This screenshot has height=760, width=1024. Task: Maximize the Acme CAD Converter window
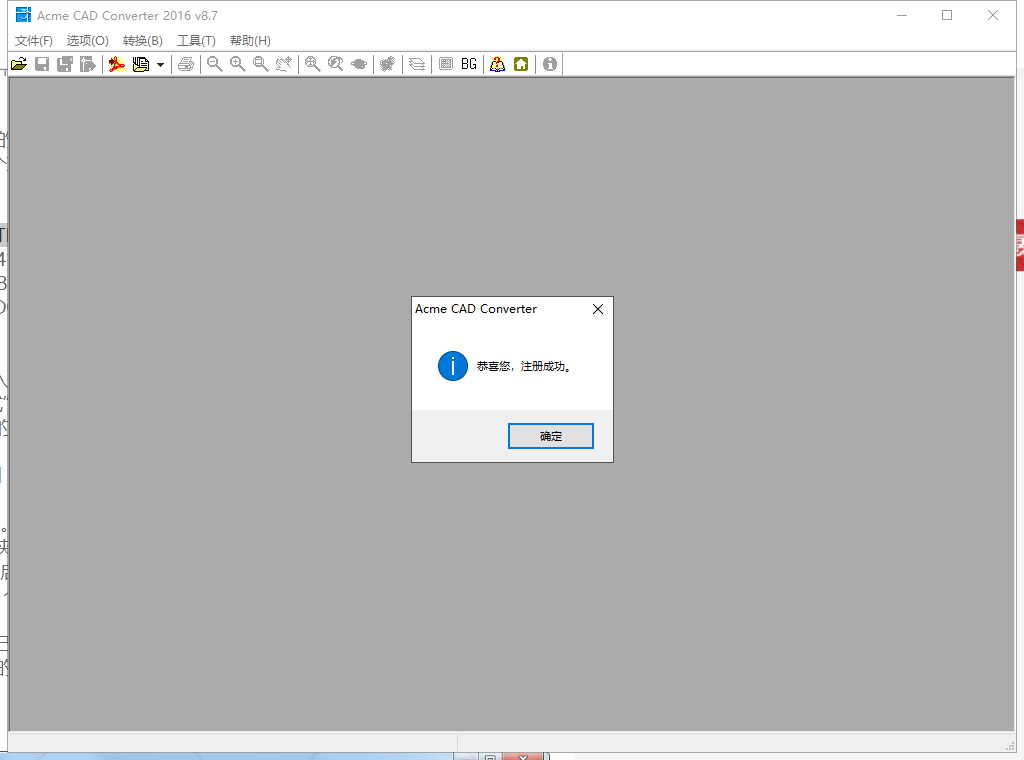tap(947, 15)
